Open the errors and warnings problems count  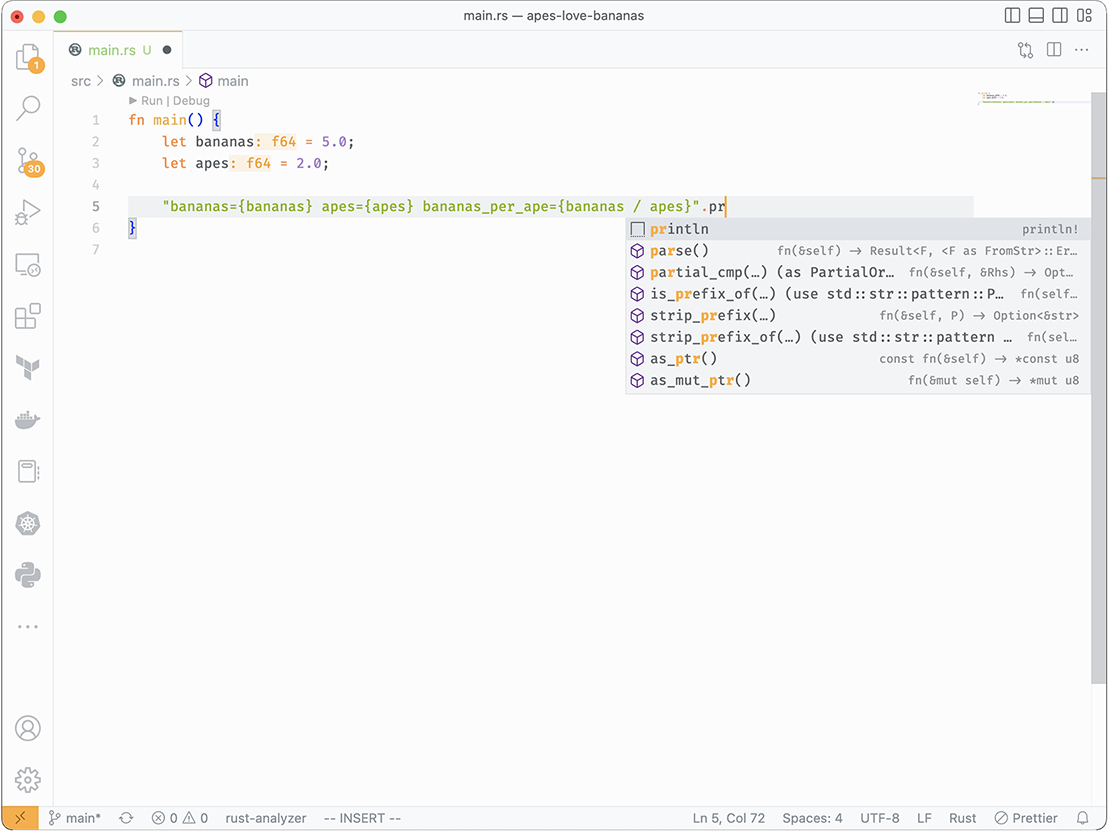pos(180,818)
